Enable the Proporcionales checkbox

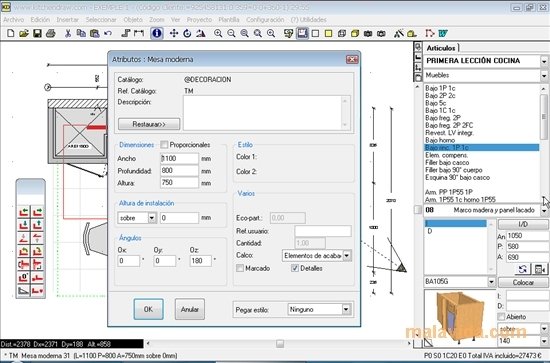tap(164, 144)
